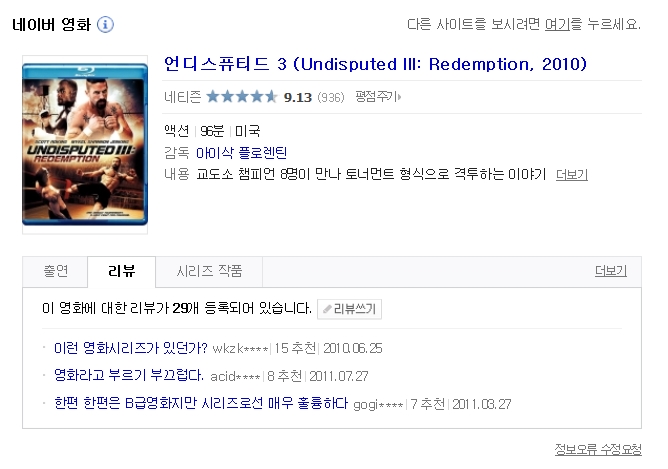This screenshot has height=469, width=668.
Task: Open review 한편 한편은 B급영화지만
Action: tap(201, 403)
